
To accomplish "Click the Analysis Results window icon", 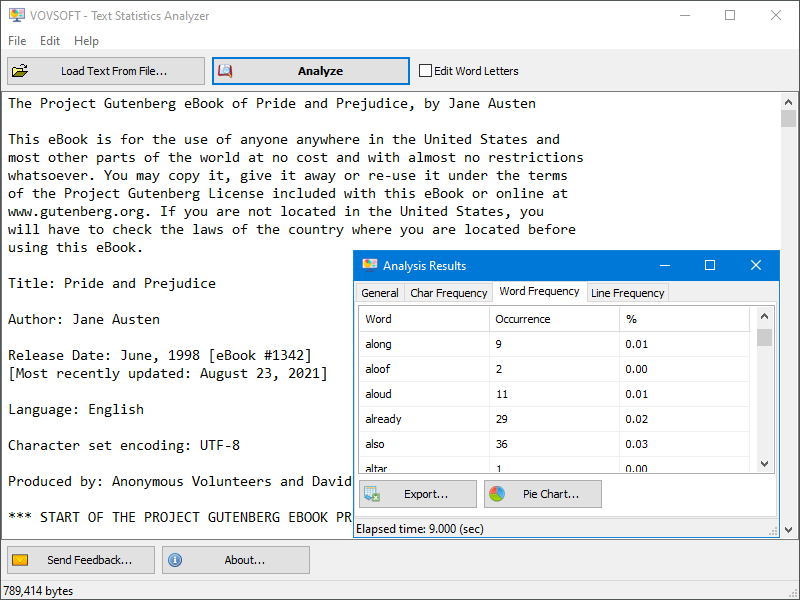I will [x=368, y=265].
